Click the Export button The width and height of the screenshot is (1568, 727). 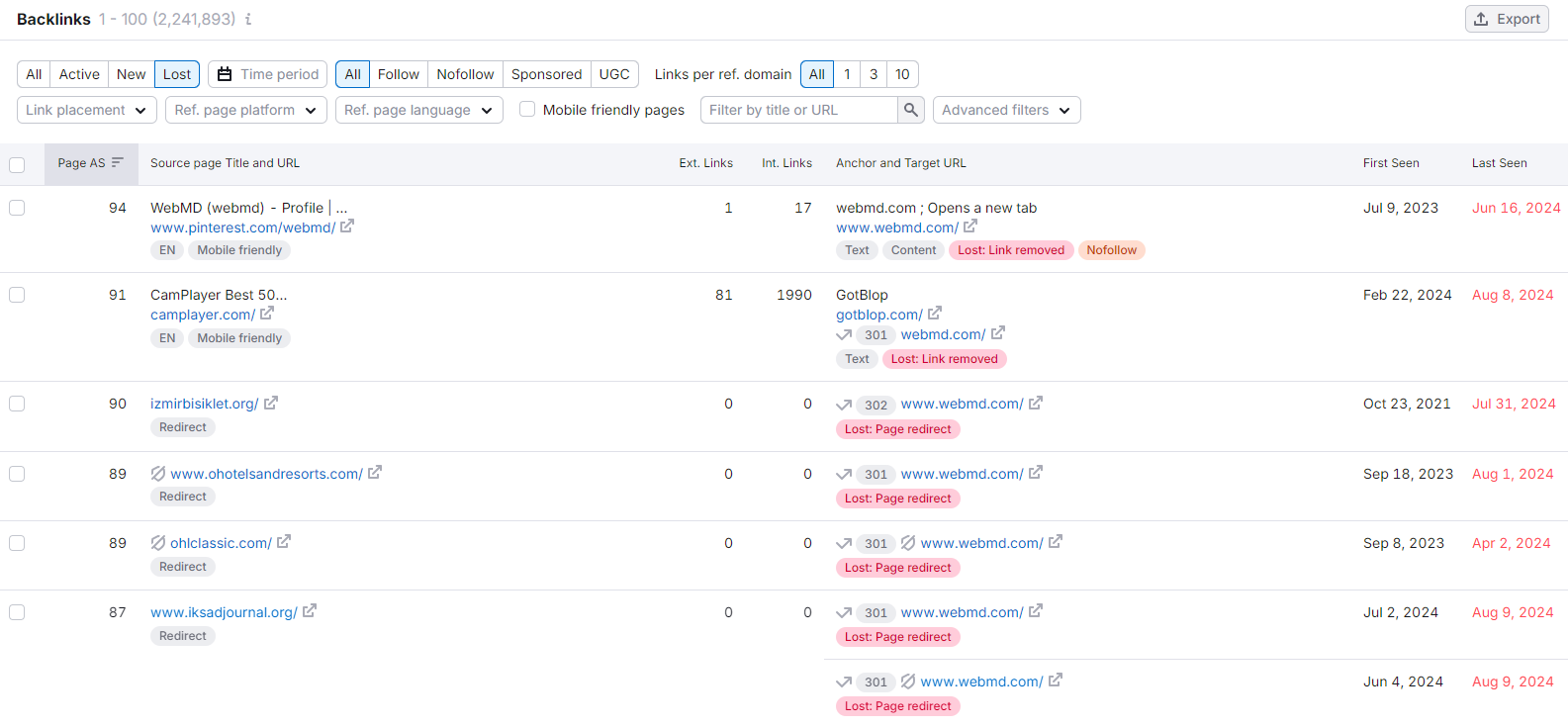(1507, 19)
